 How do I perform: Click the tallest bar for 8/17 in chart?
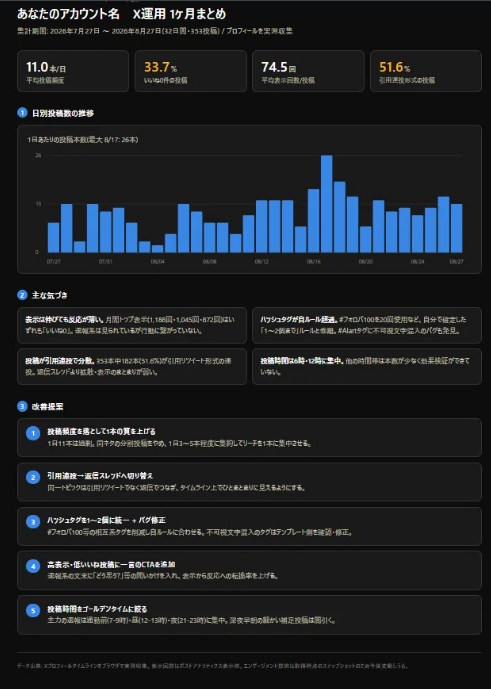click(327, 204)
